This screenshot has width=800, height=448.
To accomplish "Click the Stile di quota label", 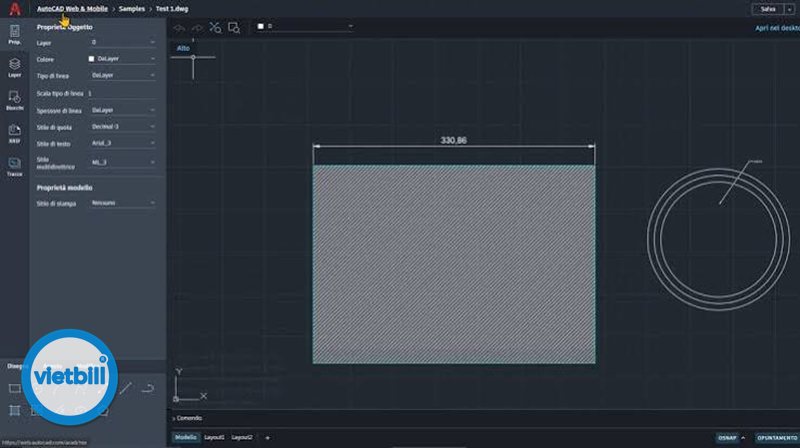I will click(x=54, y=128).
